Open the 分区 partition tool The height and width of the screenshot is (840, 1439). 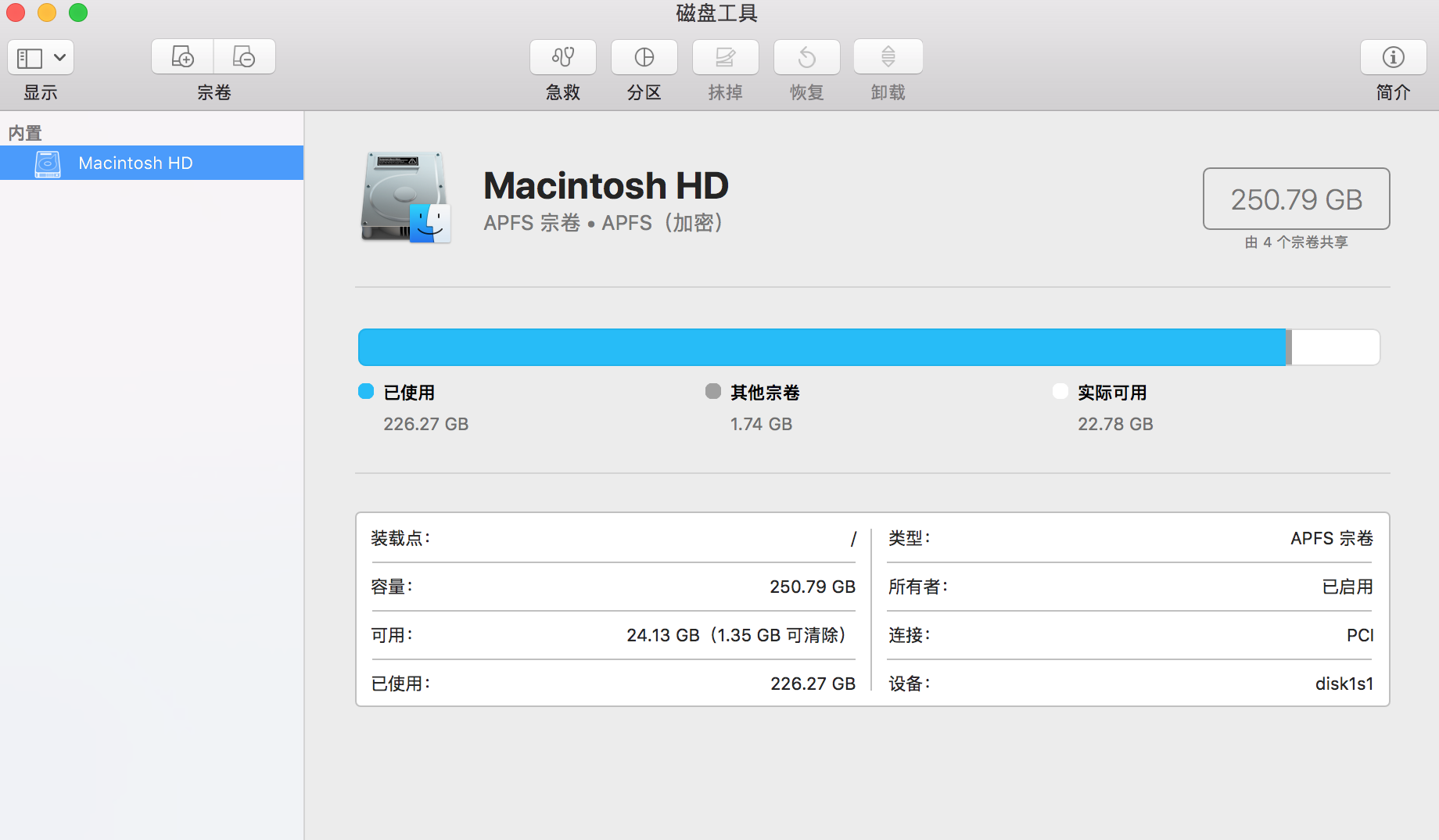click(x=644, y=57)
